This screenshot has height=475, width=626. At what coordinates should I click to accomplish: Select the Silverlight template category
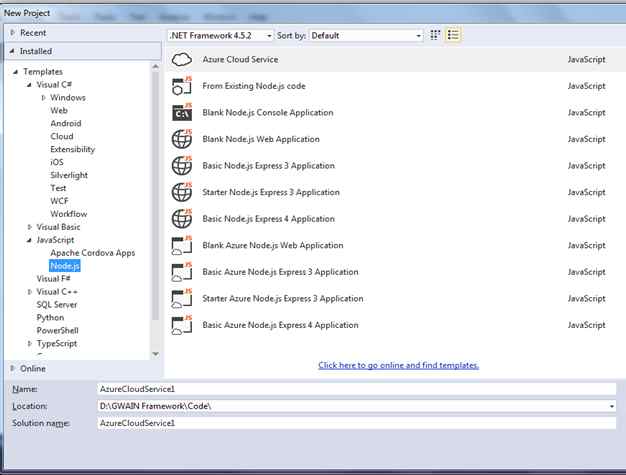pyautogui.click(x=69, y=175)
